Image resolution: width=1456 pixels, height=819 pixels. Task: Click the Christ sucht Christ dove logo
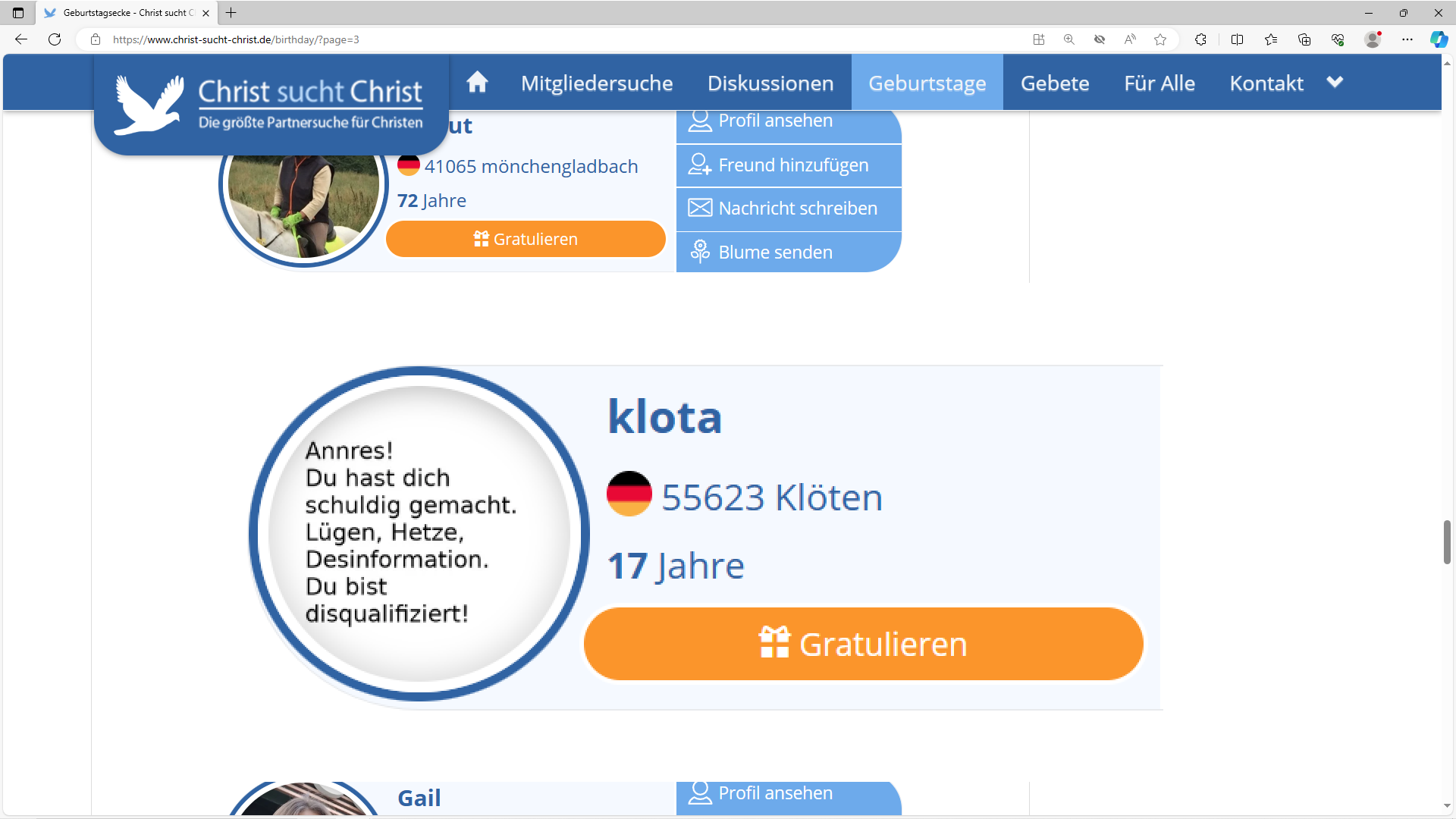pyautogui.click(x=149, y=105)
